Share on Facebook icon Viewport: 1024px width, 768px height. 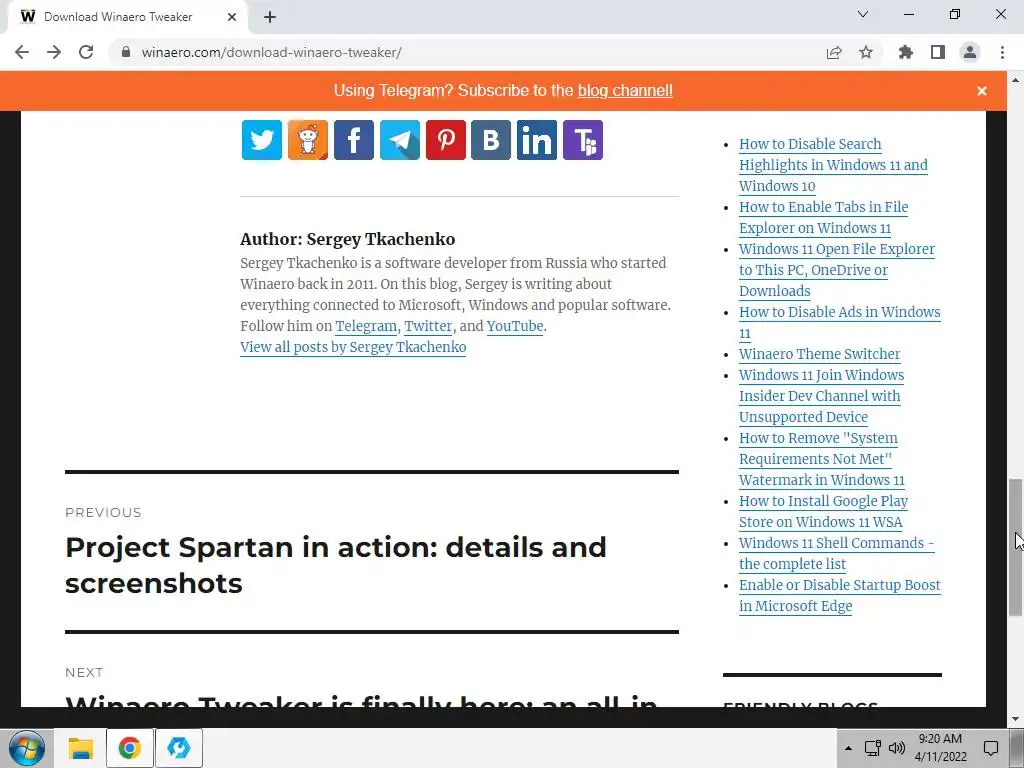(353, 140)
